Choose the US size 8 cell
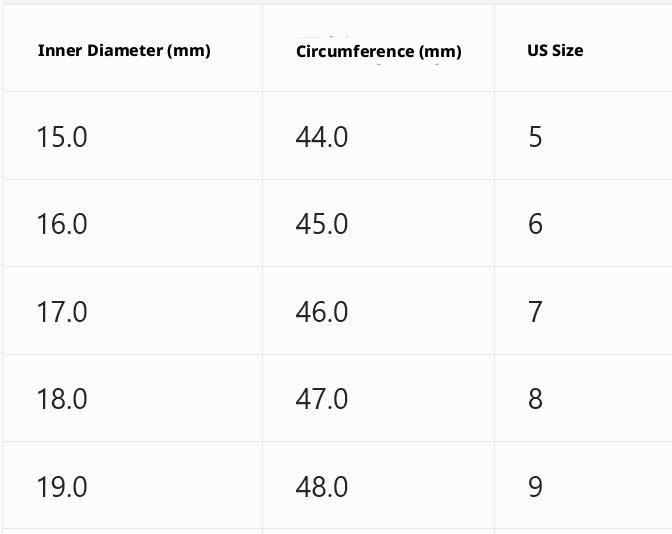Image resolution: width=672 pixels, height=534 pixels. pos(535,399)
